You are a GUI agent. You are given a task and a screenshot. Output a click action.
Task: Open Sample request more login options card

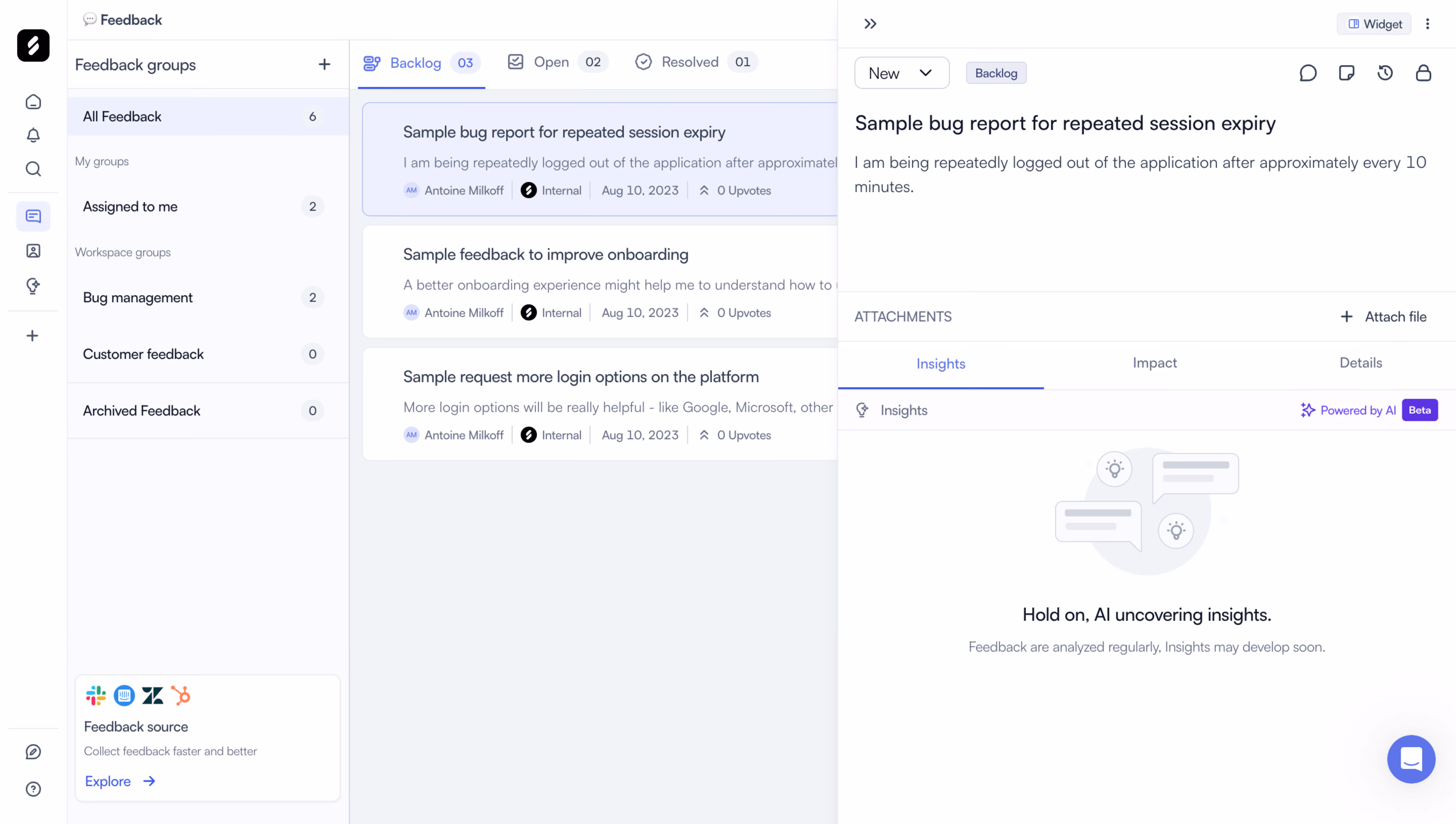click(600, 404)
